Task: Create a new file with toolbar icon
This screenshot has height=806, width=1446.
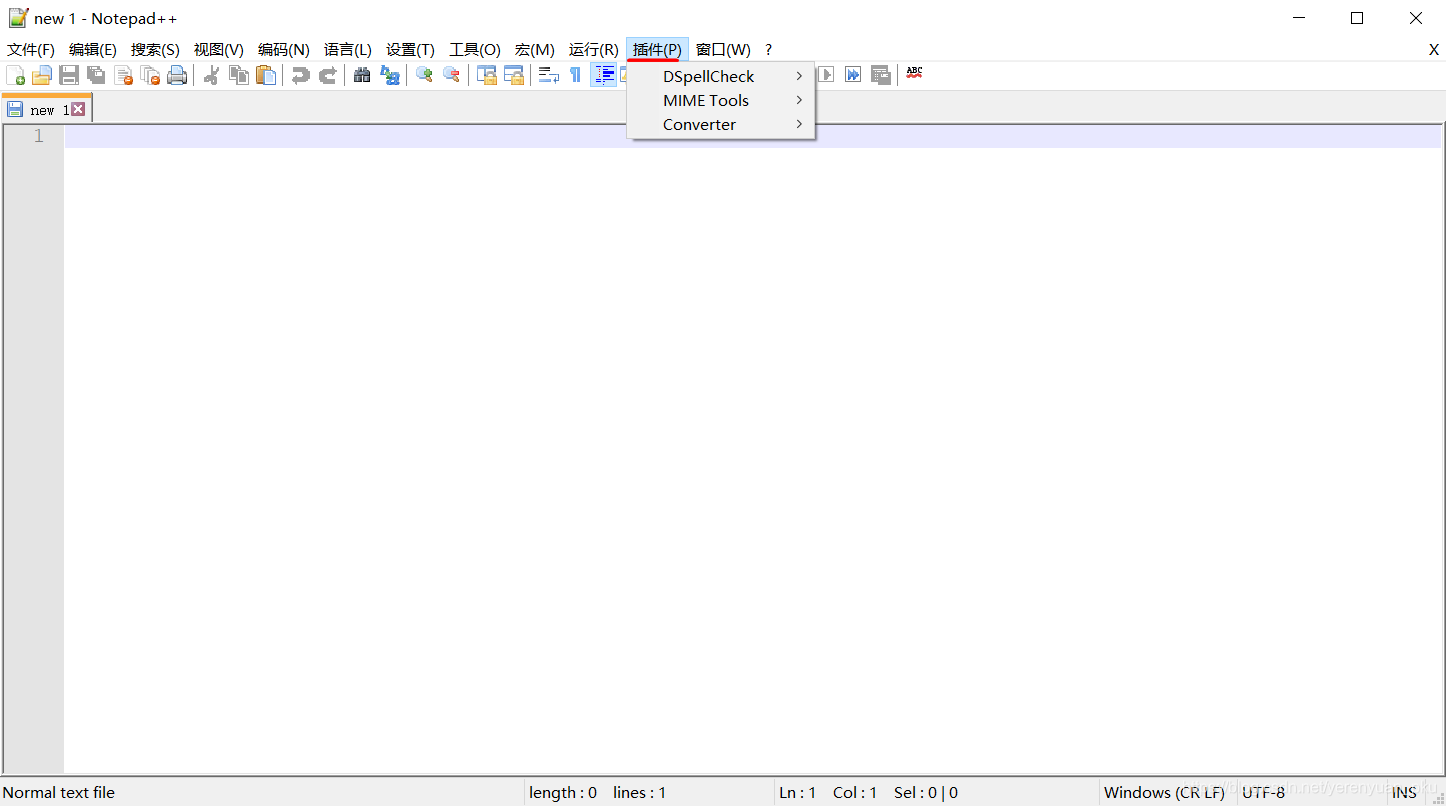Action: pos(15,74)
